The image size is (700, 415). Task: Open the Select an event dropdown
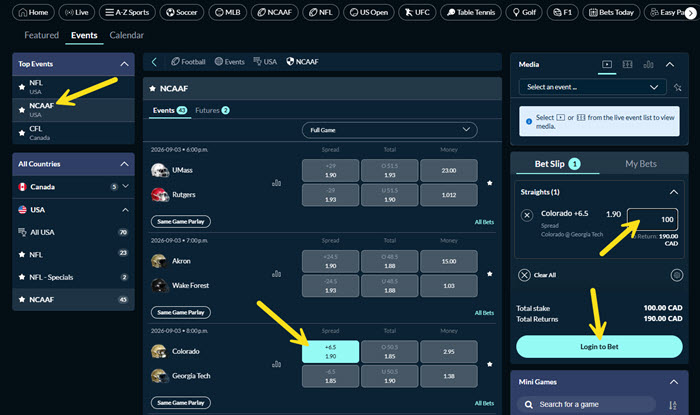(592, 87)
